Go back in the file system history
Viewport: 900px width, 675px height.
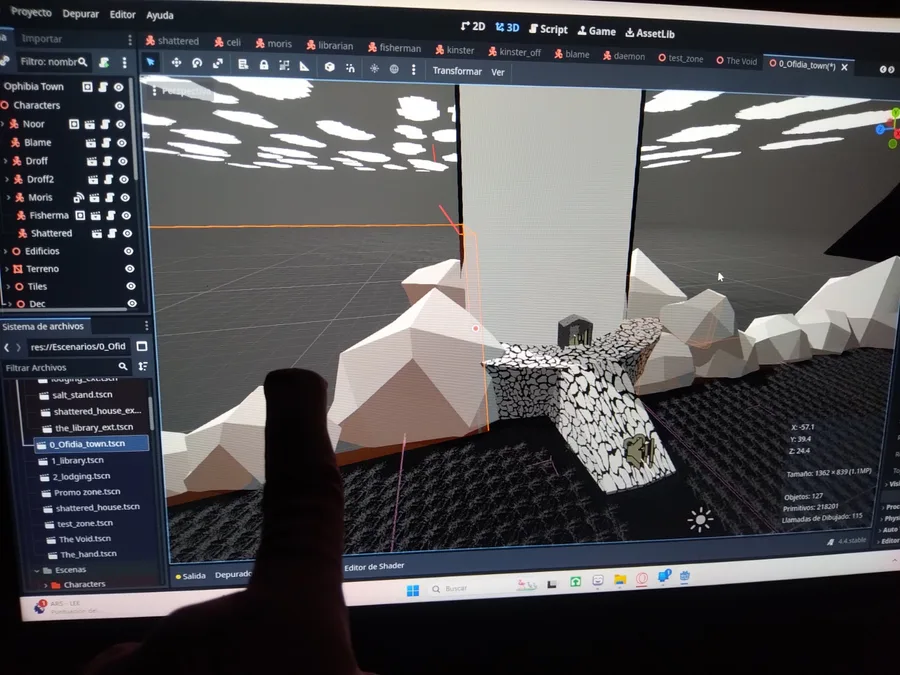(7, 347)
